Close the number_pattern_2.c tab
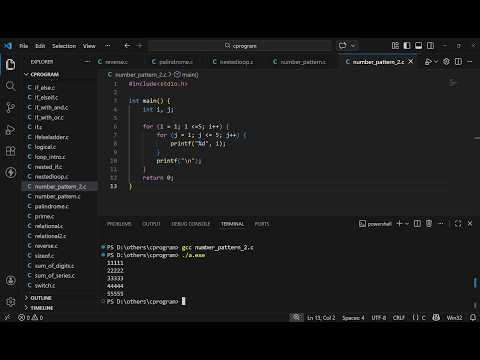Screen dimensions: 480x360 click(411, 62)
